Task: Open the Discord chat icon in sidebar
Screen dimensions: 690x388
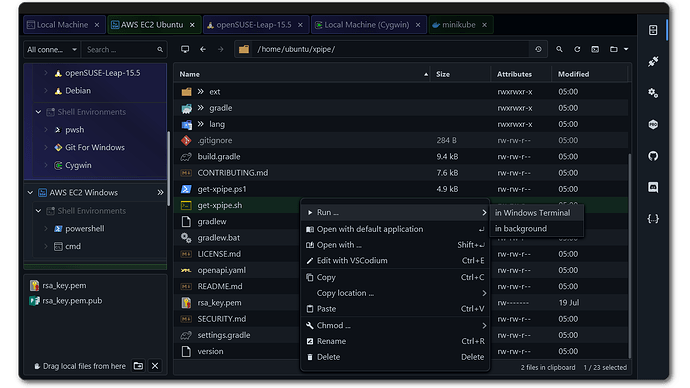Action: tap(653, 187)
